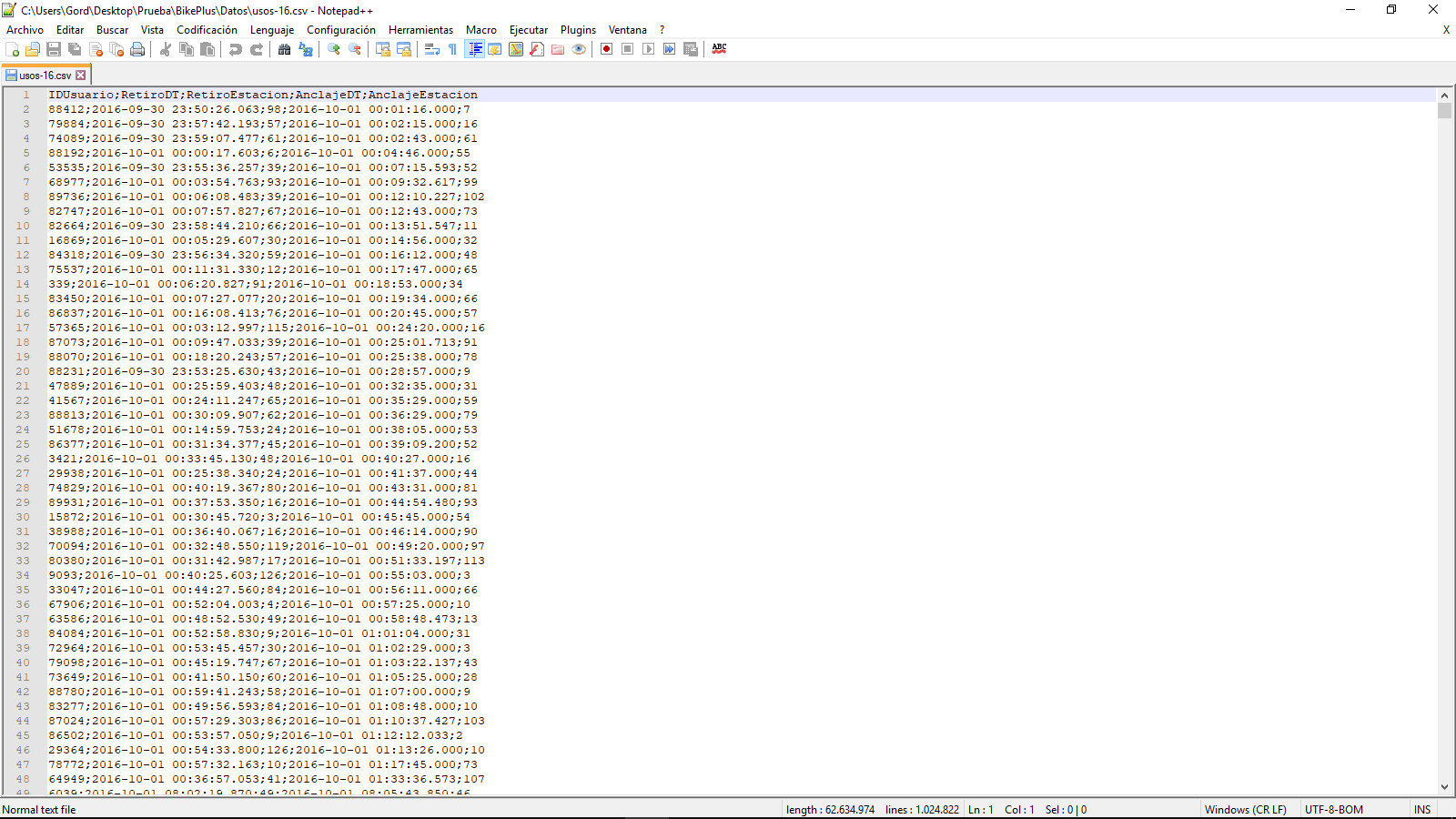
Task: Undo the last action via toolbar
Action: pos(236,49)
